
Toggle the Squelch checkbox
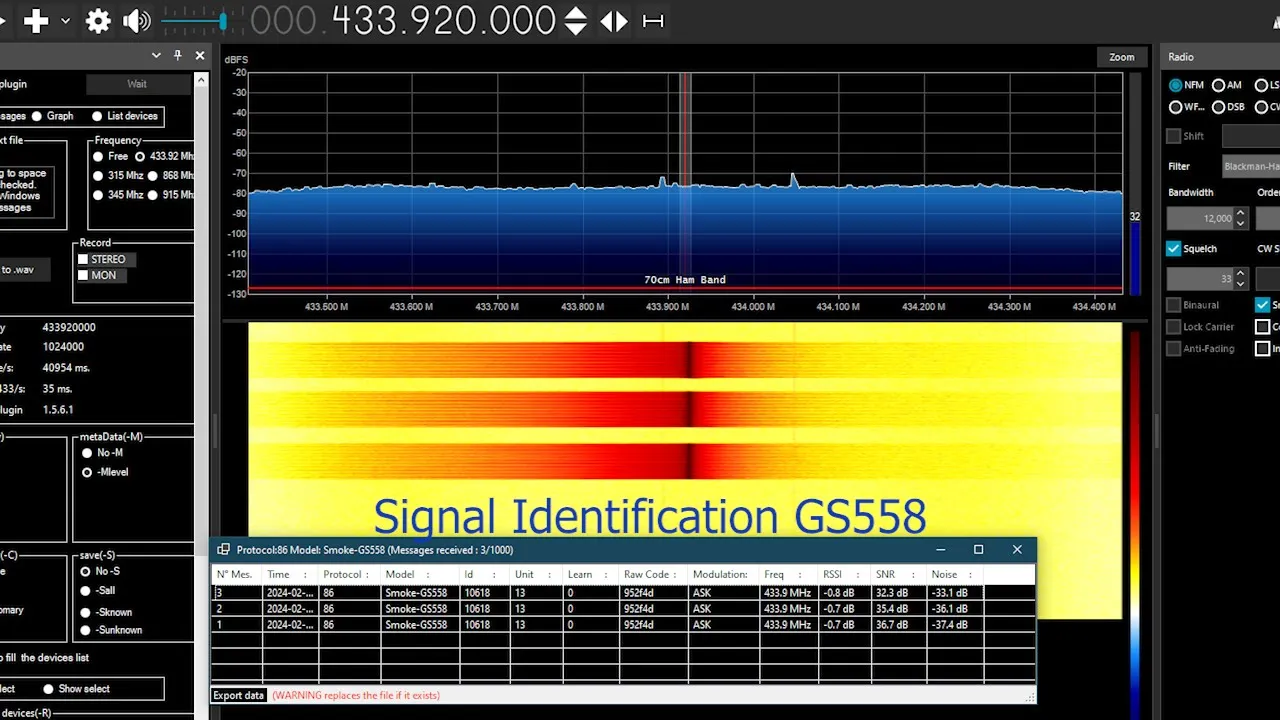[1174, 248]
